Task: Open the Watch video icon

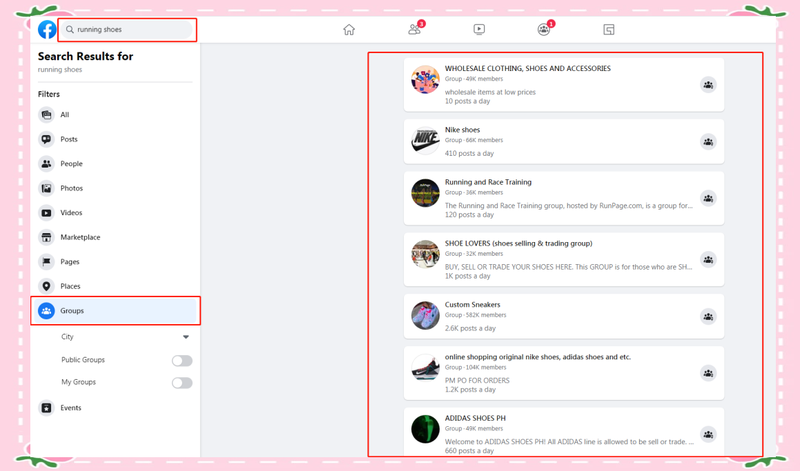Action: coord(479,29)
